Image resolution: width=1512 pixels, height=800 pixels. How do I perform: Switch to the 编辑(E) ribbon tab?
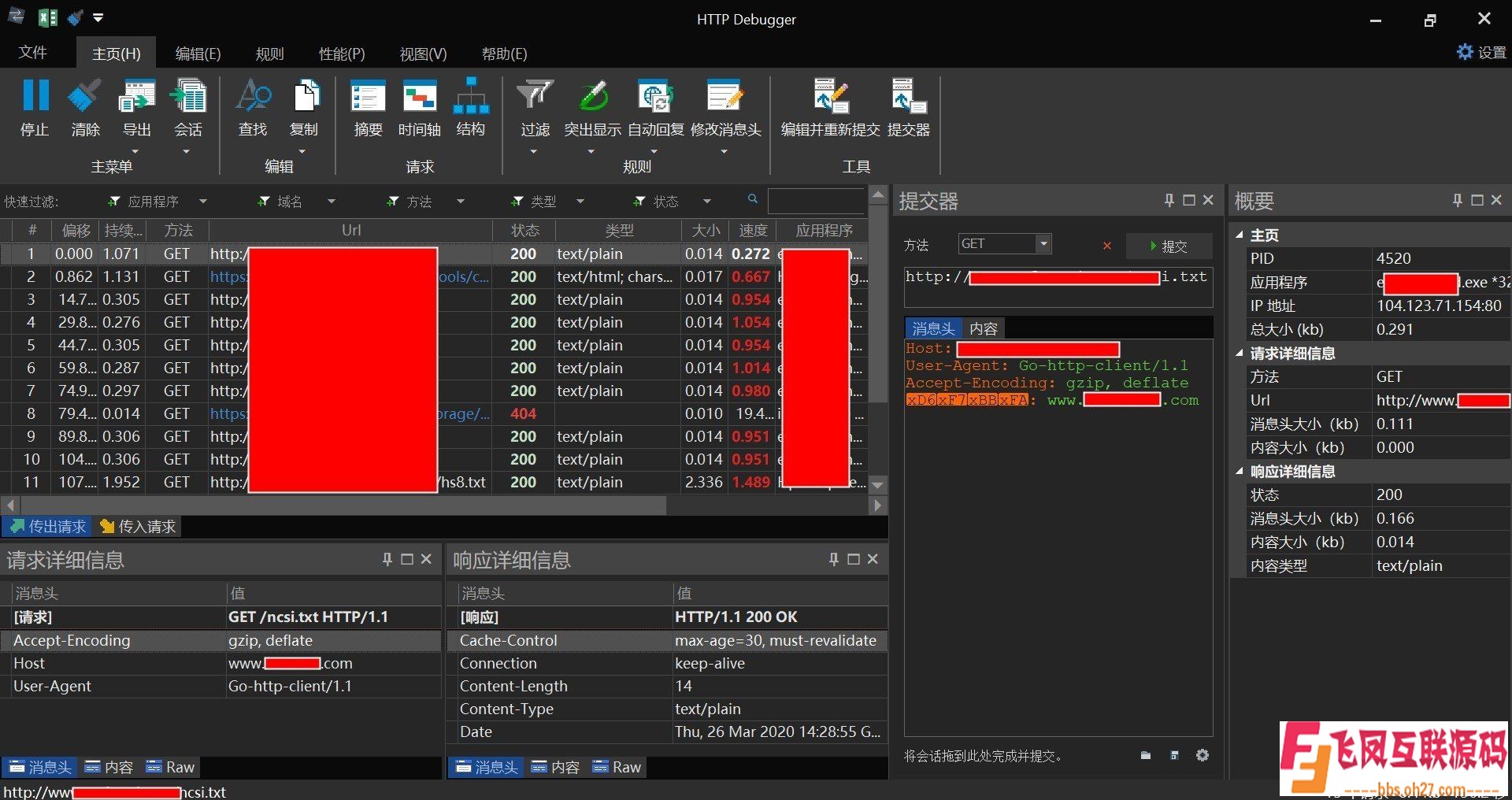point(198,54)
